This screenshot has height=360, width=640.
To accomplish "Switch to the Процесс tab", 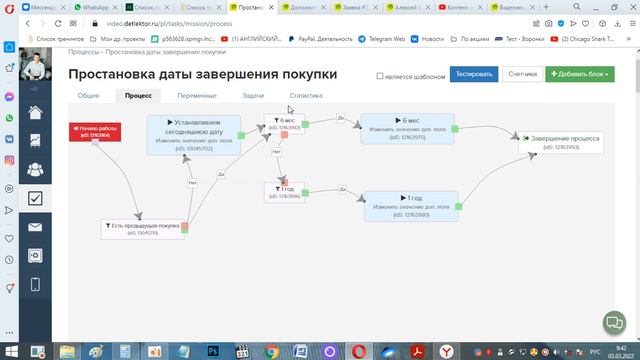I will [138, 96].
